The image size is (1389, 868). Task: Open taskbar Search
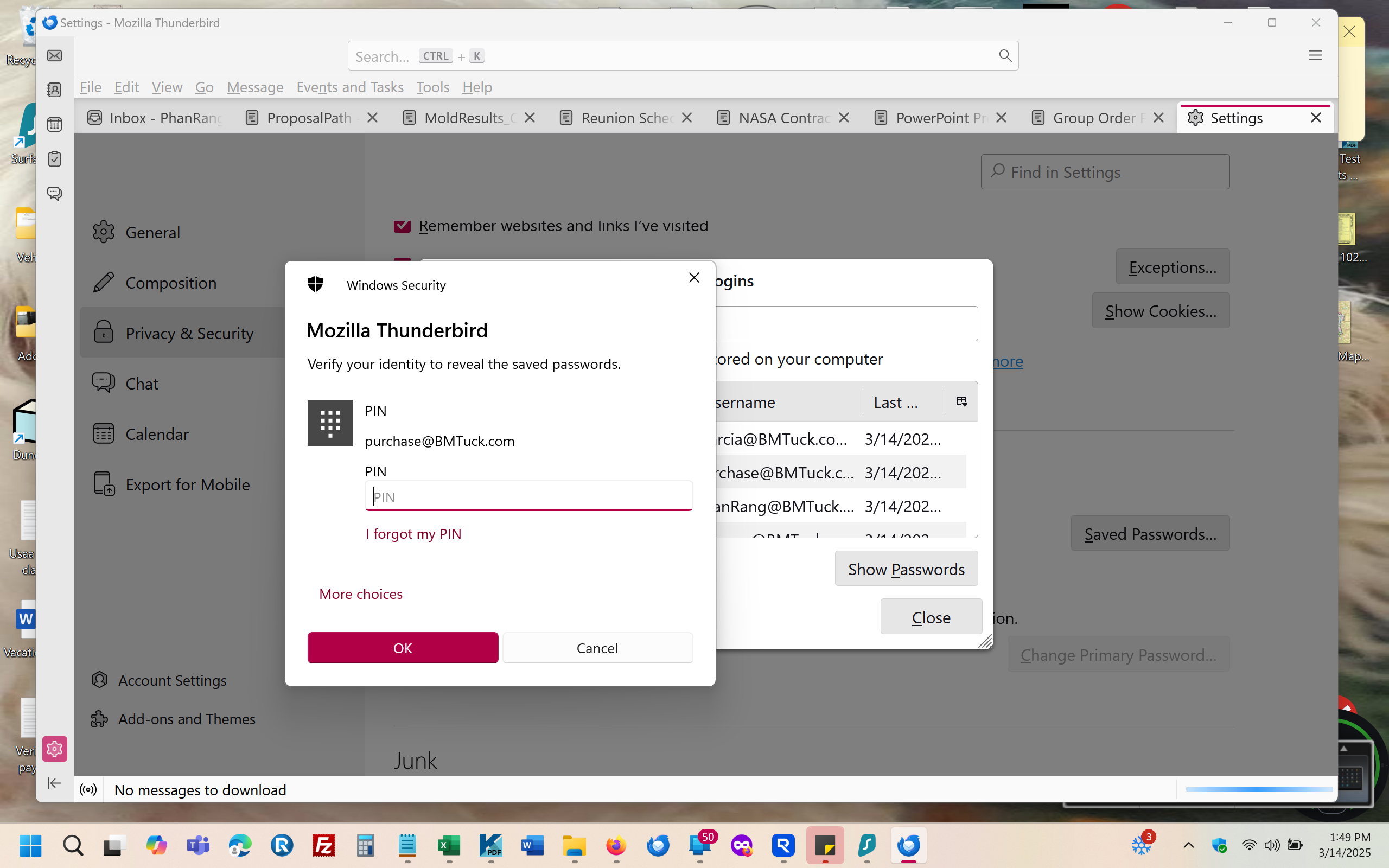coord(73,845)
